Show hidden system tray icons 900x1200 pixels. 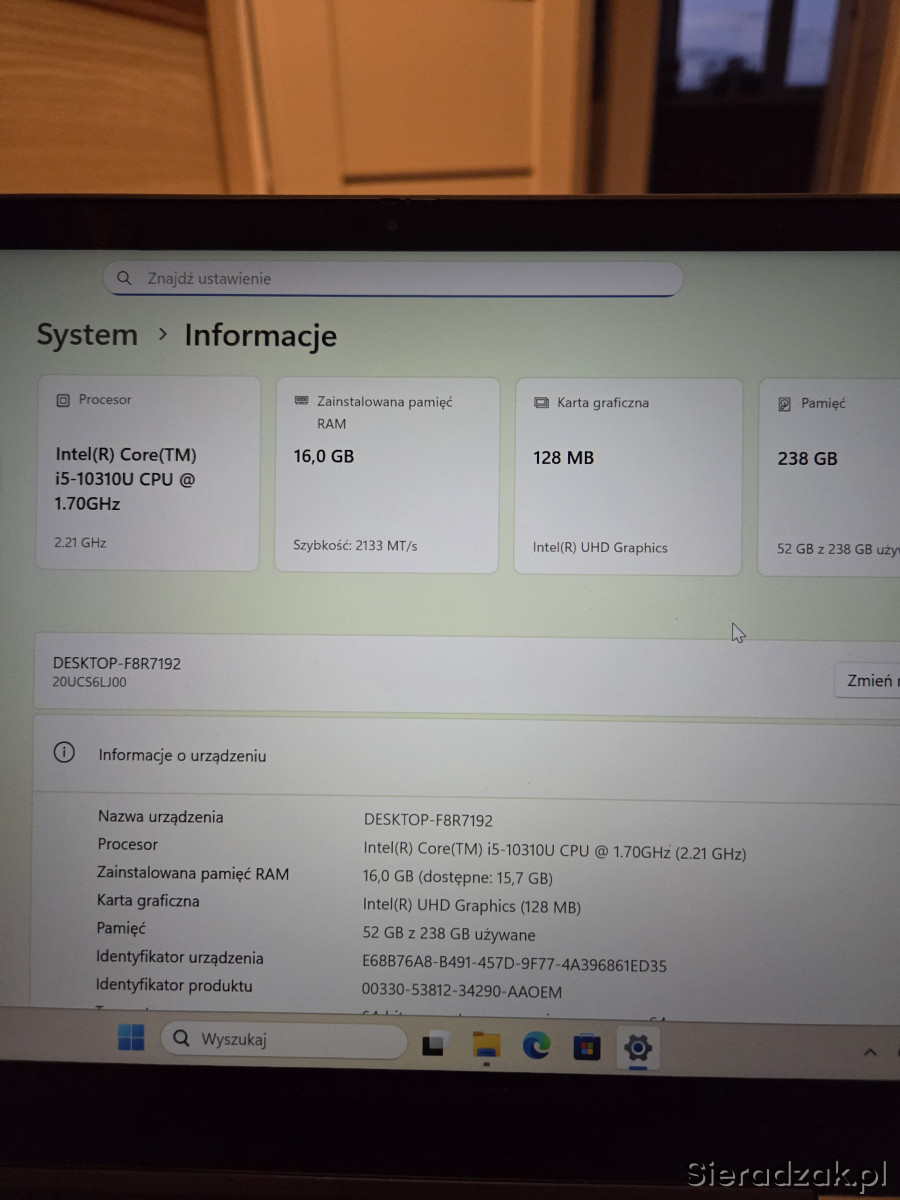click(x=870, y=1052)
